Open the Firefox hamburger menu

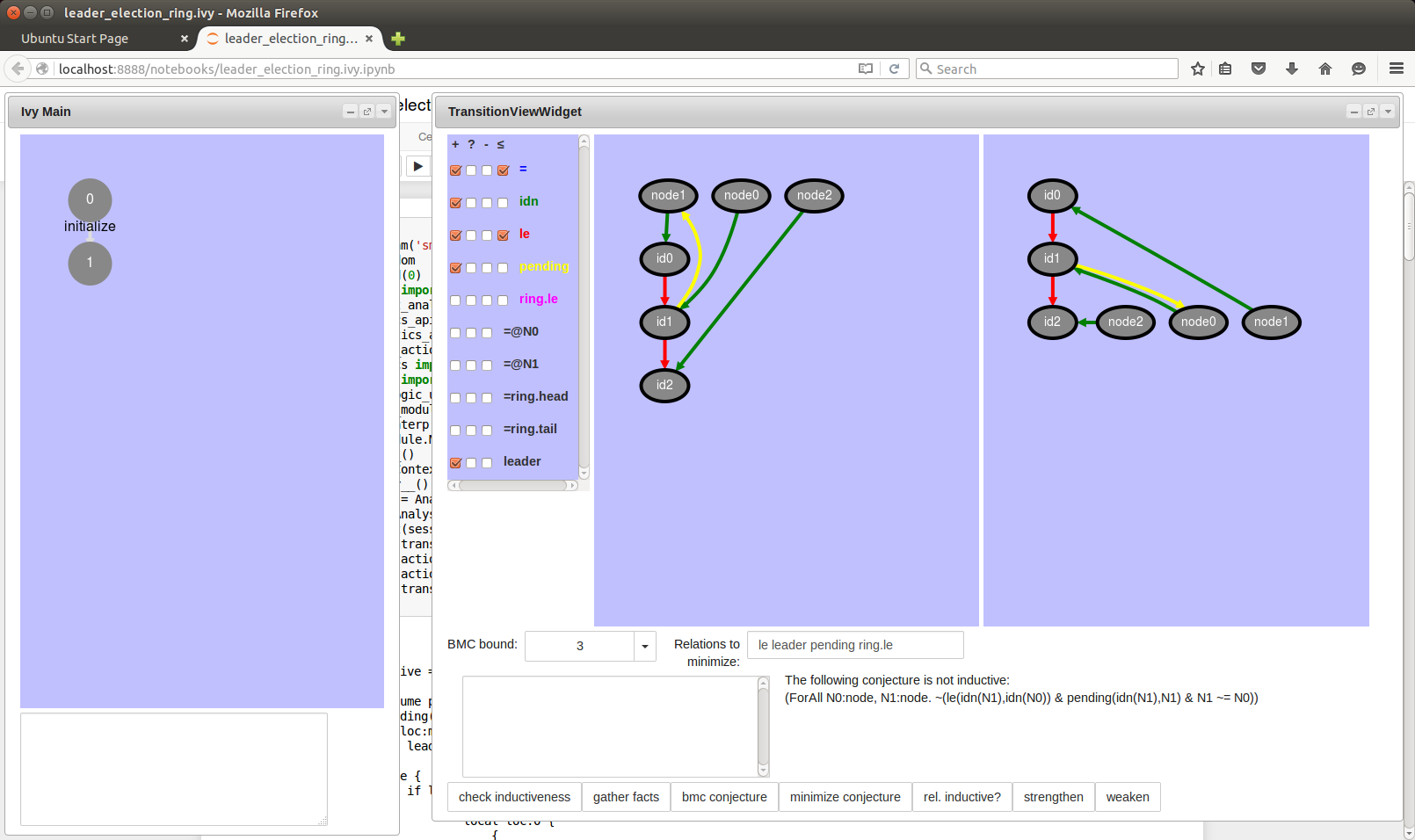pos(1396,69)
